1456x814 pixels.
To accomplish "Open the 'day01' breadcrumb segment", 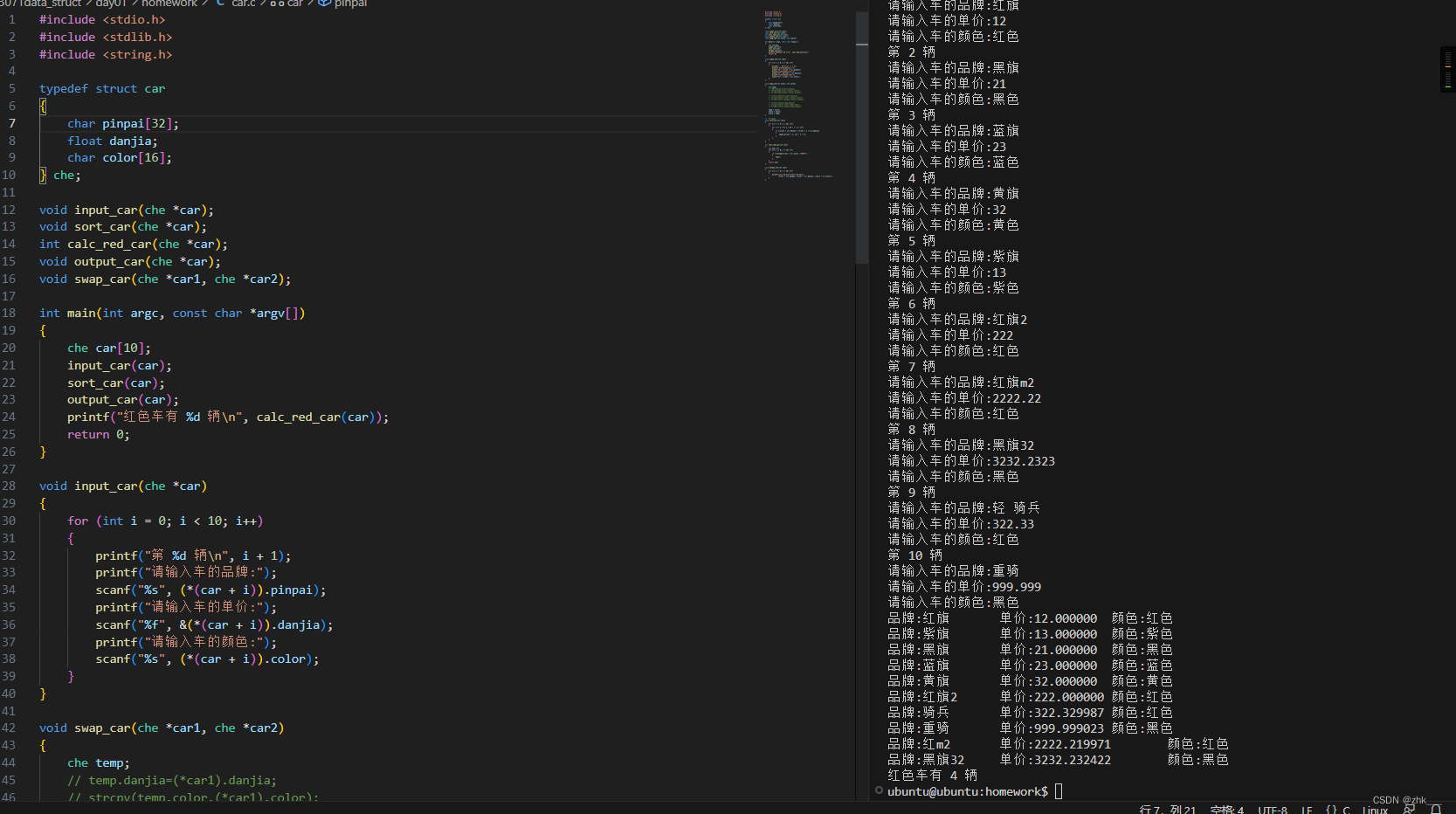I will pos(111,3).
